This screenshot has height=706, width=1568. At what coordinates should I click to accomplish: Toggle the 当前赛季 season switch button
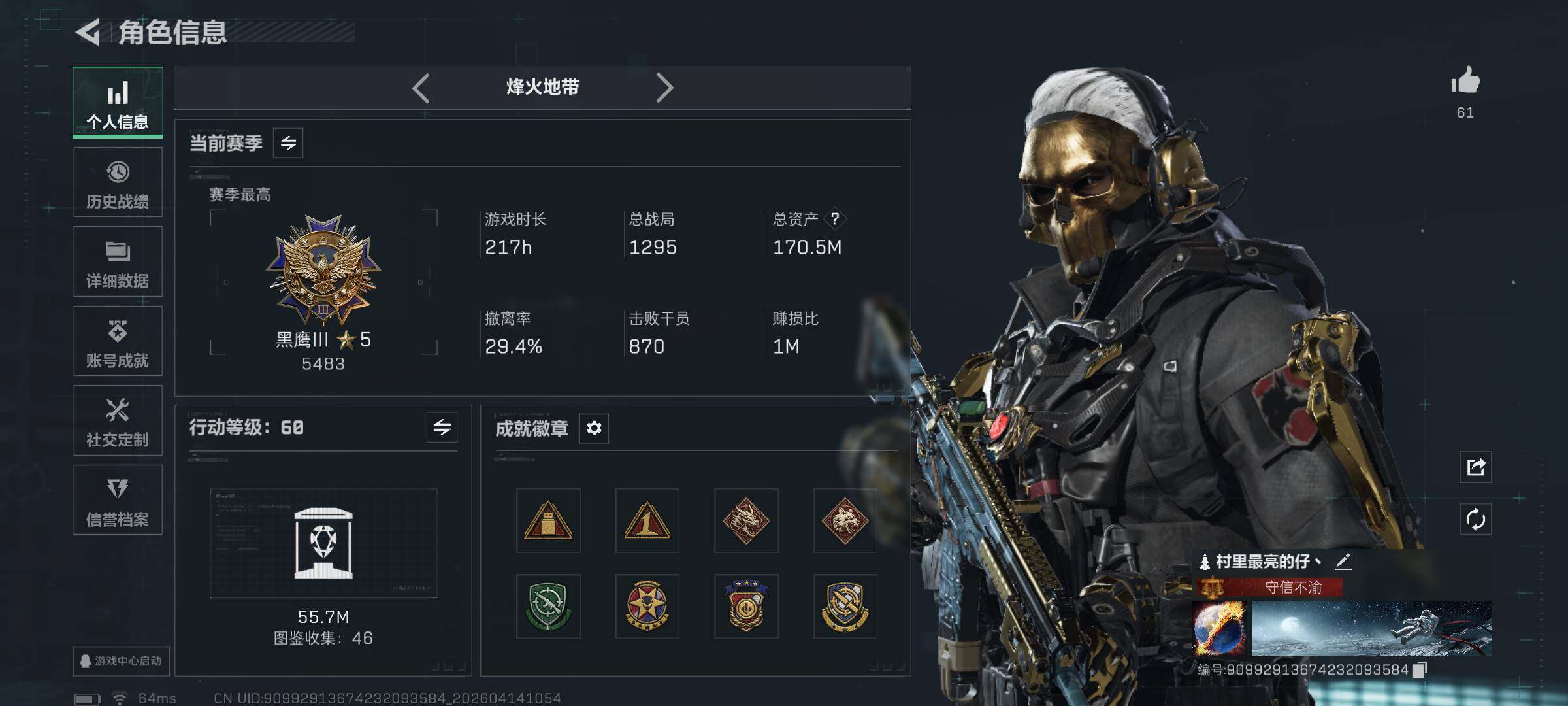(288, 143)
